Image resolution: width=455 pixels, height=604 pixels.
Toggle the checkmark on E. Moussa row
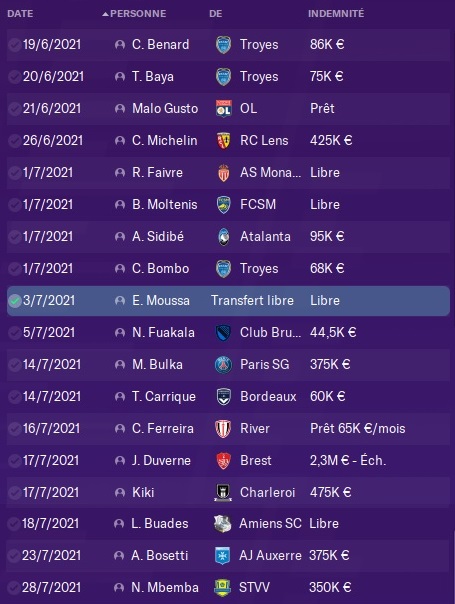point(15,301)
